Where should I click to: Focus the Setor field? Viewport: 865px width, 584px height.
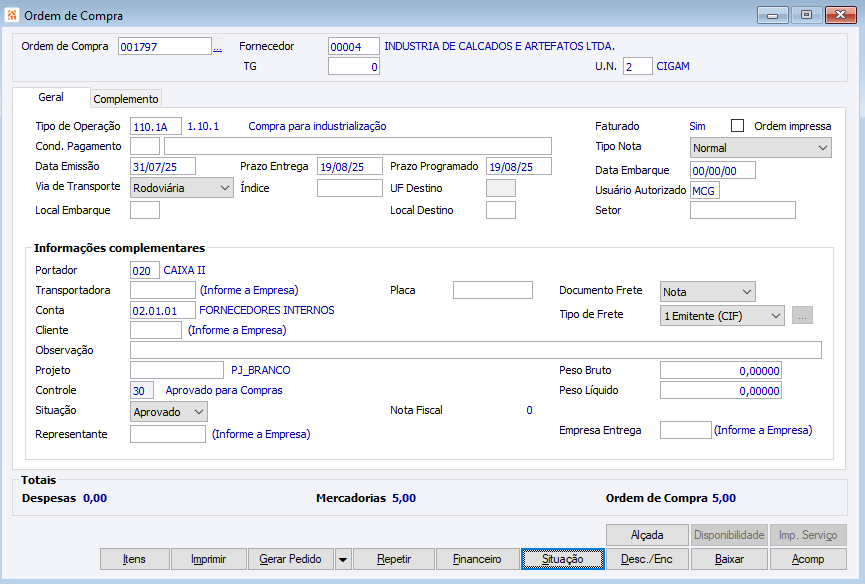(743, 210)
